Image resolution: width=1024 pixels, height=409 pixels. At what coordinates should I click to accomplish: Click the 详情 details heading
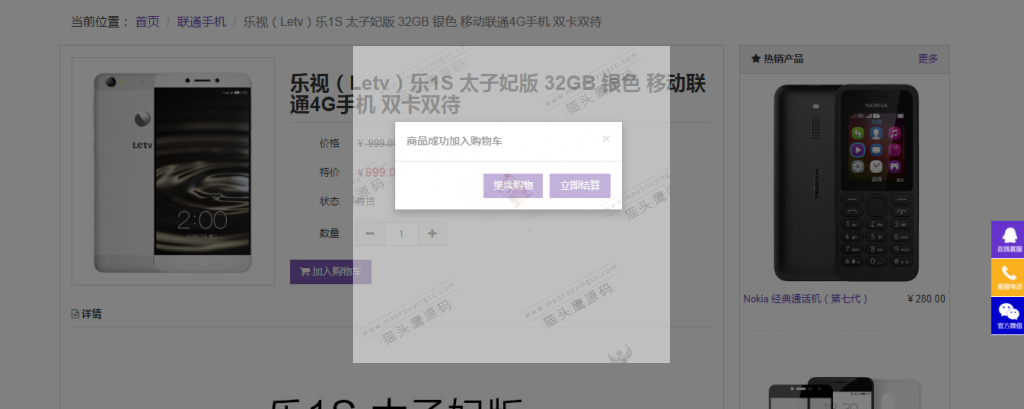91,314
